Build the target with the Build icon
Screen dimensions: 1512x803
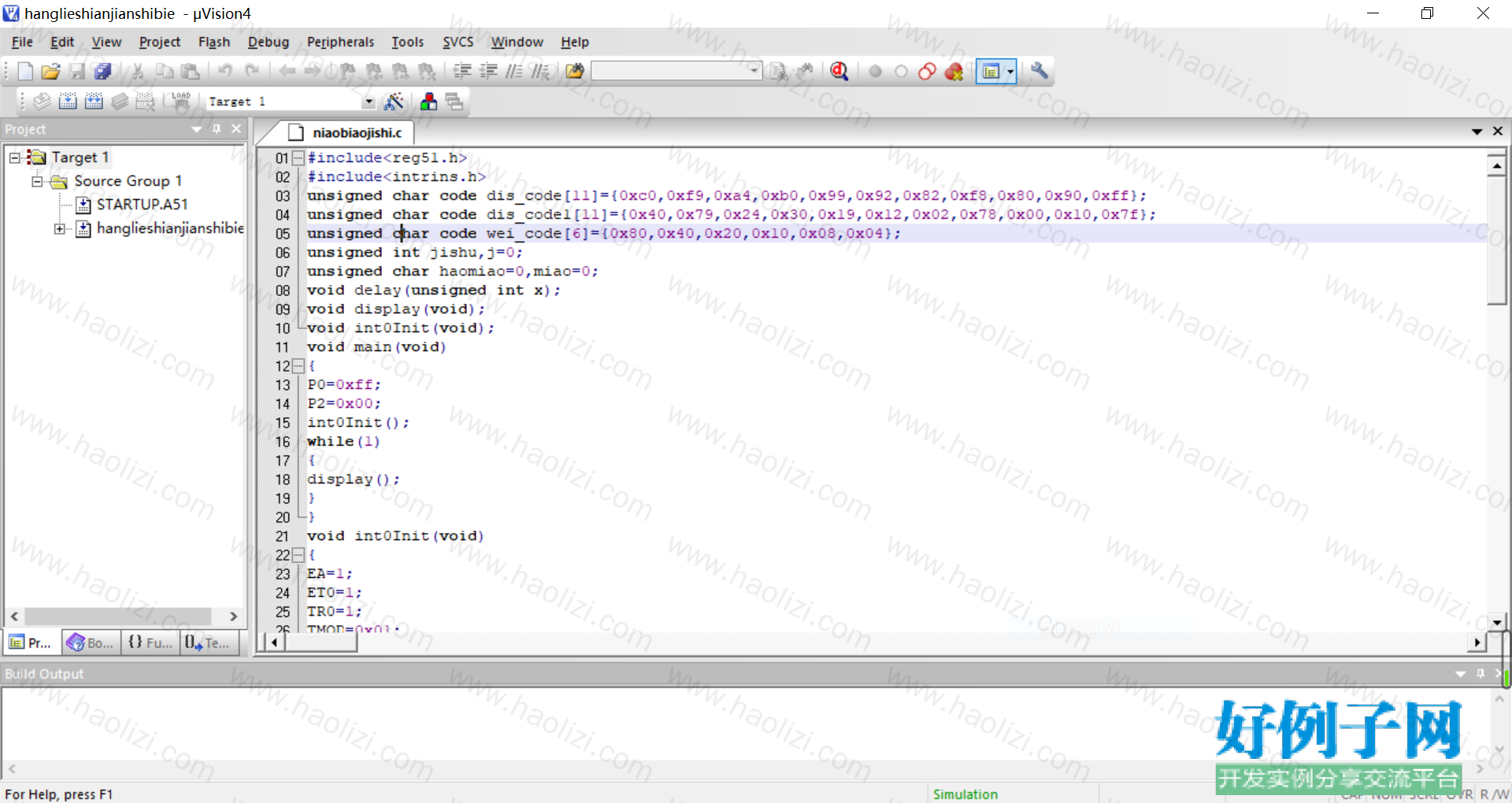68,102
